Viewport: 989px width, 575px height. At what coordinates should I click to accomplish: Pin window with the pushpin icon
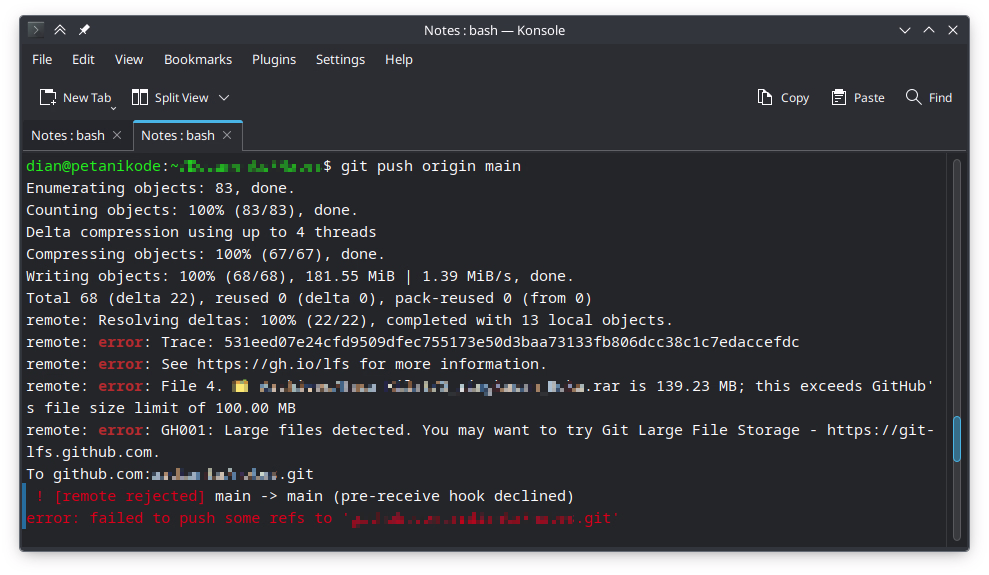(x=84, y=30)
